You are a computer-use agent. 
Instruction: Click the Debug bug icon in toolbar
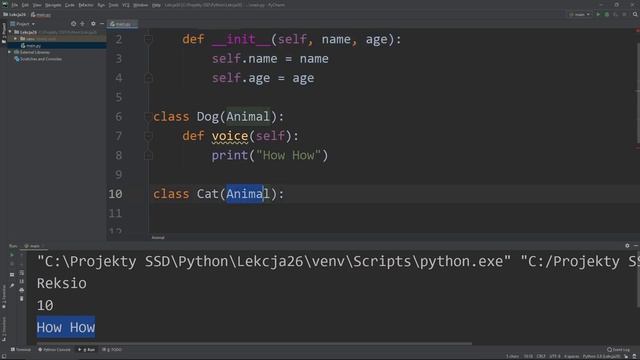pos(607,15)
